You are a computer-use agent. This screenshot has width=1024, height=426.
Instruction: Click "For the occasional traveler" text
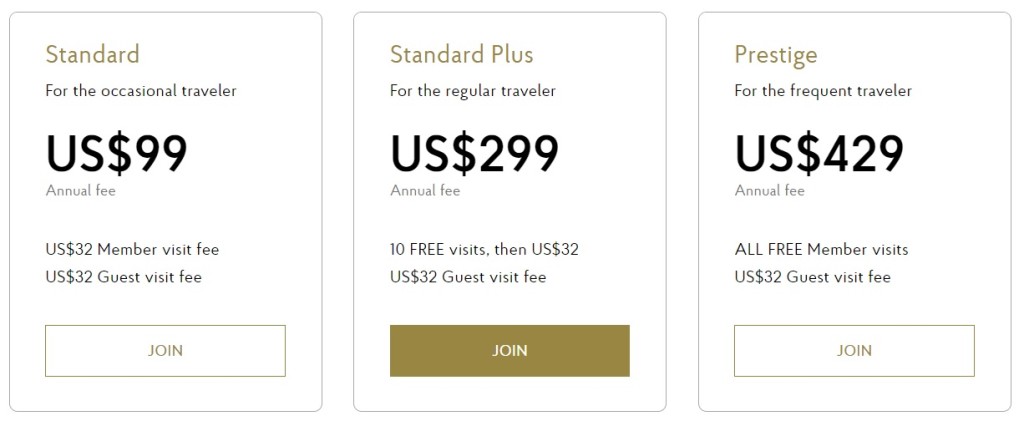point(141,91)
